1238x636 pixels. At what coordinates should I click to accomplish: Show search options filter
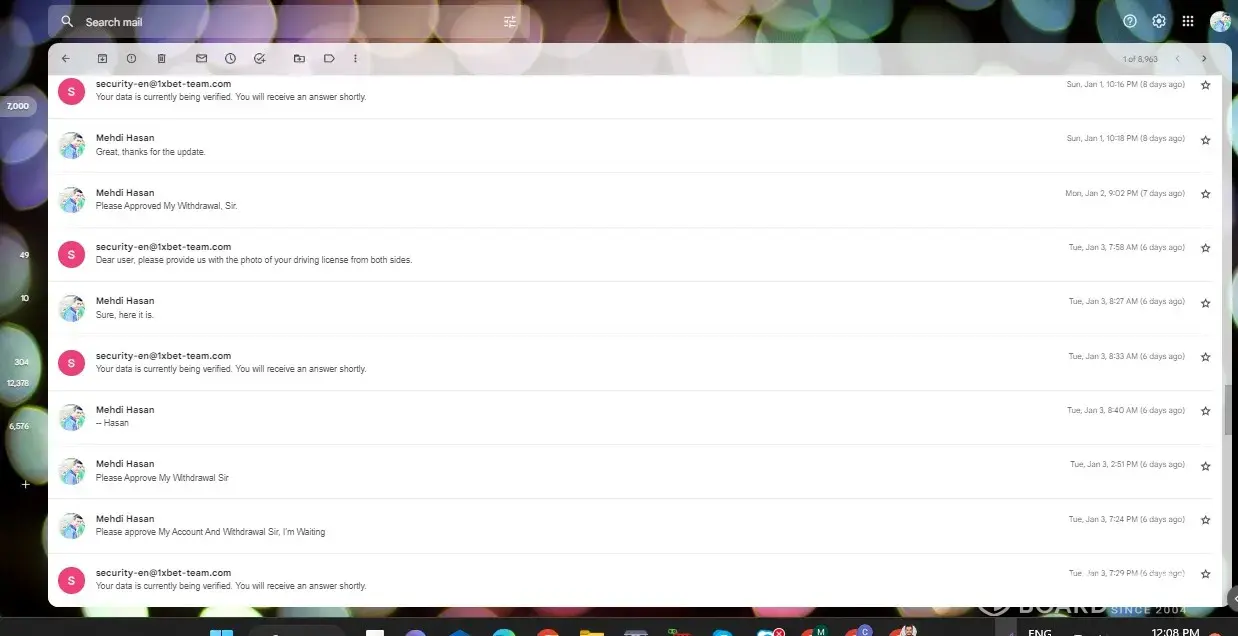510,22
